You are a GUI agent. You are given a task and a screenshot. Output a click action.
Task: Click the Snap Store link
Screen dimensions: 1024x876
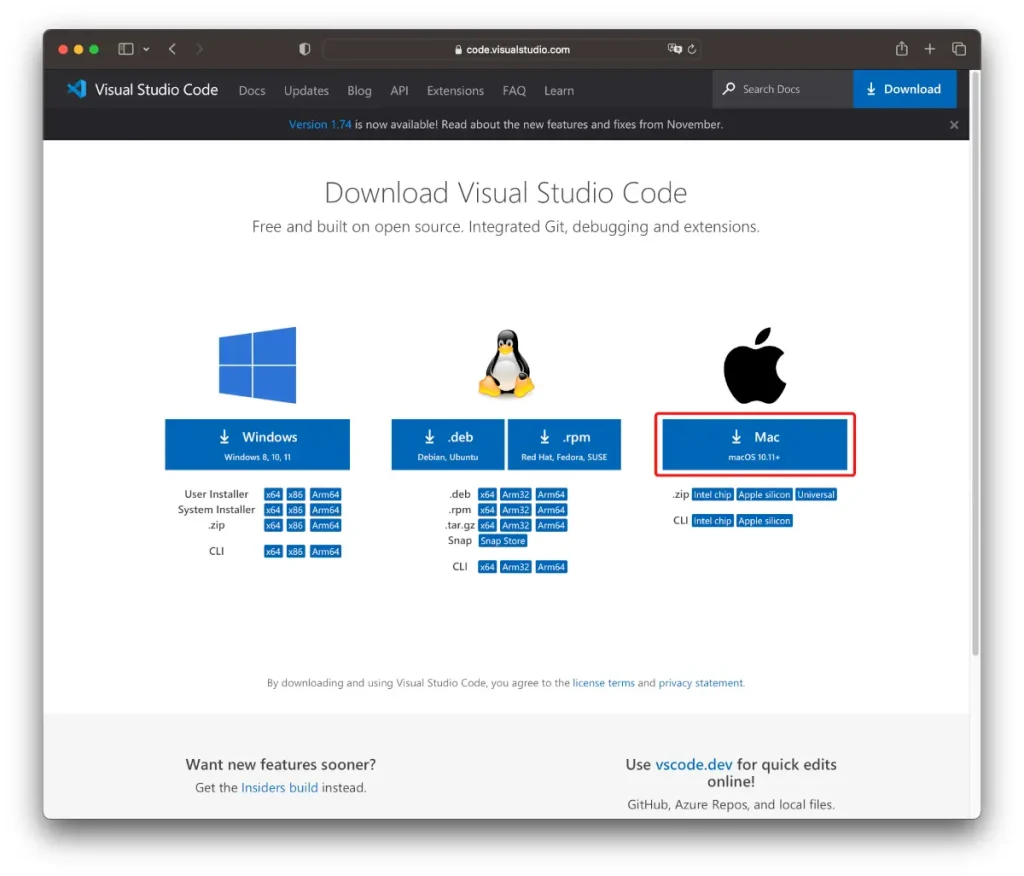click(x=502, y=541)
